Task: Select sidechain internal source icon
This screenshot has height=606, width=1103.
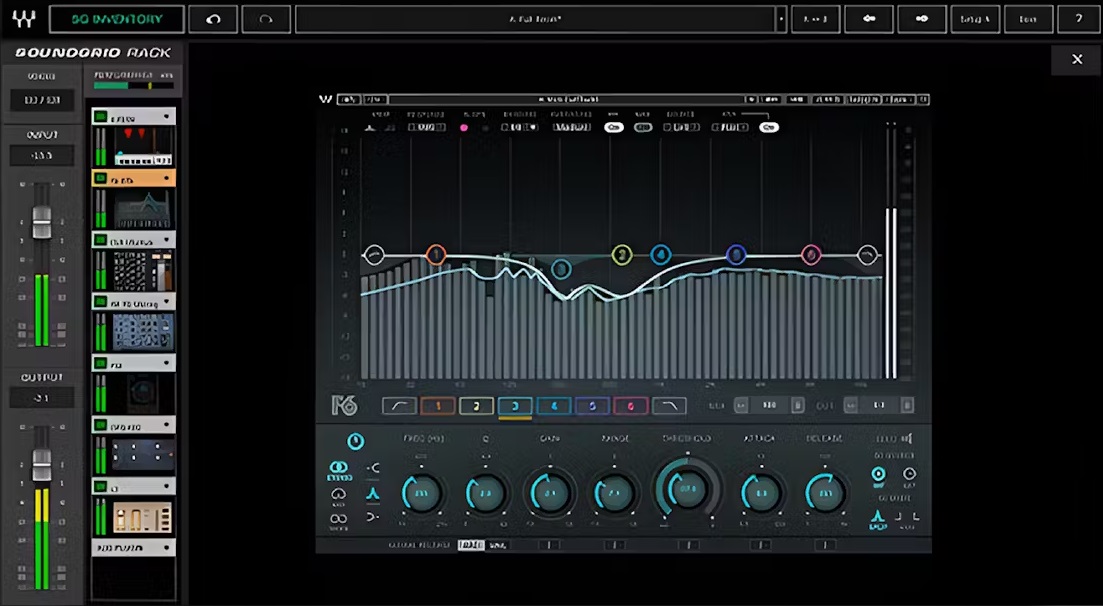Action: pyautogui.click(x=879, y=474)
